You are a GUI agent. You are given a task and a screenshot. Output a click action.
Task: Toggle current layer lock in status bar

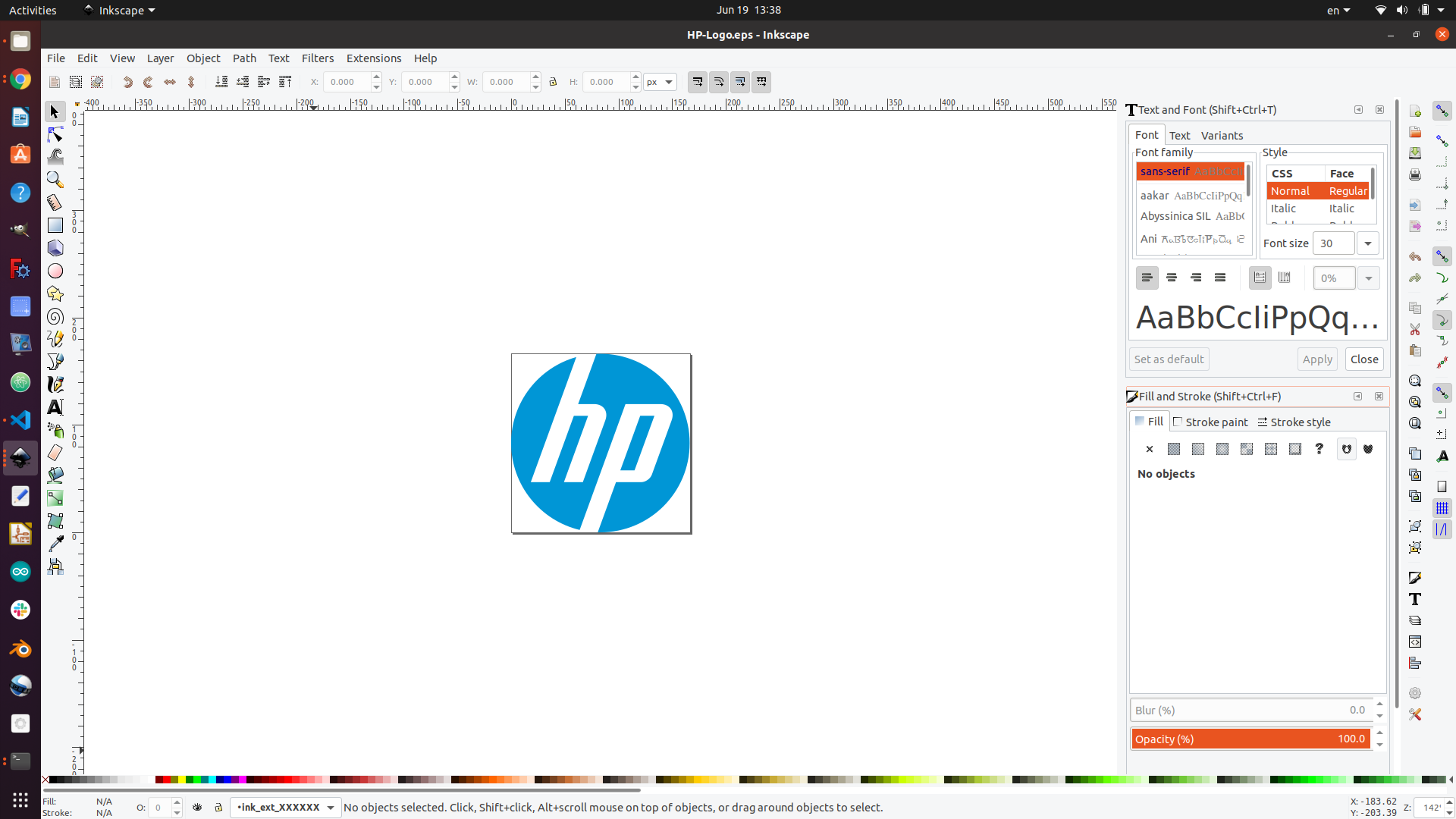click(218, 808)
